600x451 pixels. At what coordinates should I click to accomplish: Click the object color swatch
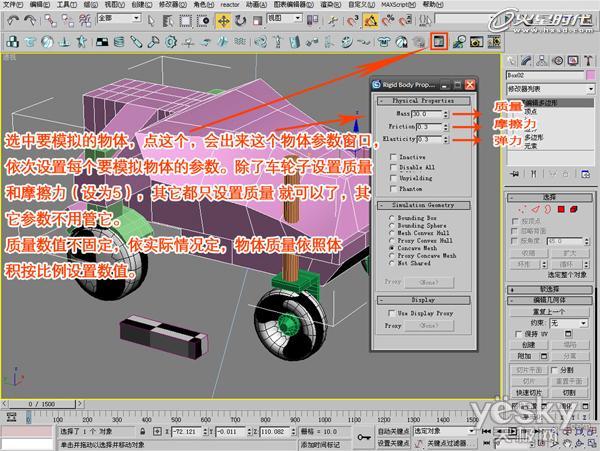591,75
